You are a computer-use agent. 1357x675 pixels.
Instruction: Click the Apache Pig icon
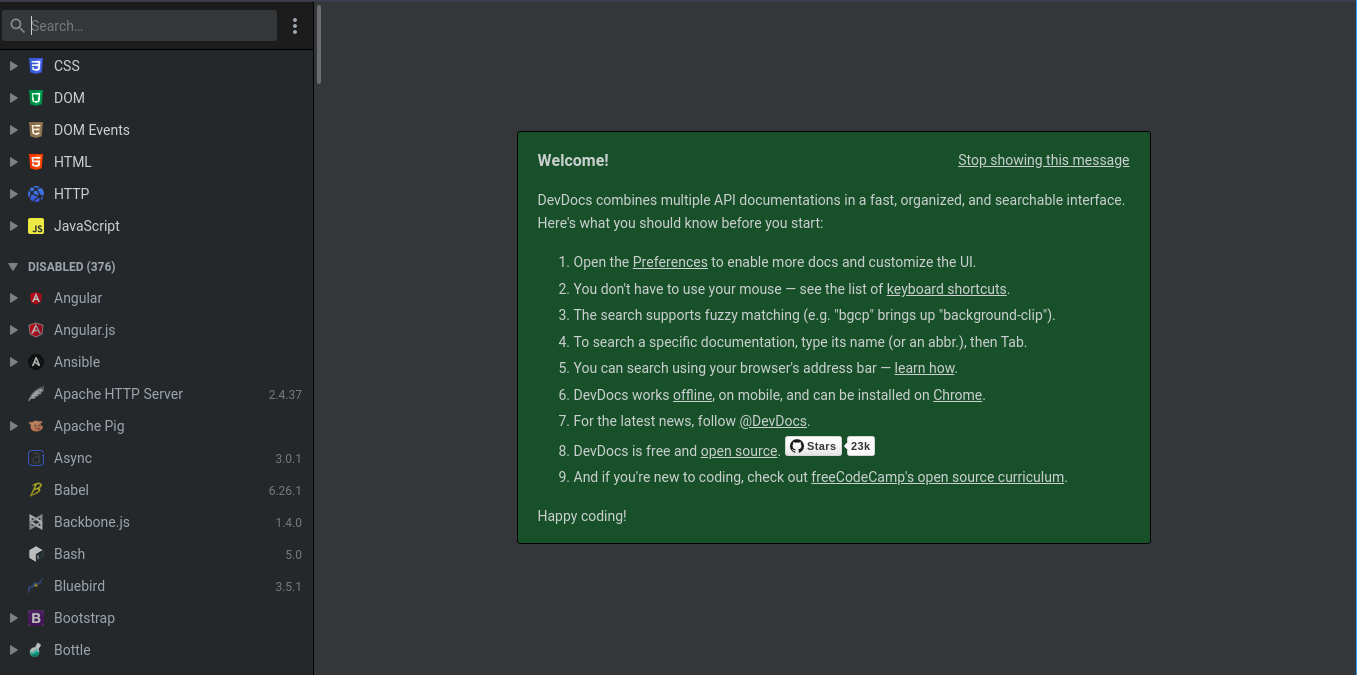click(36, 426)
